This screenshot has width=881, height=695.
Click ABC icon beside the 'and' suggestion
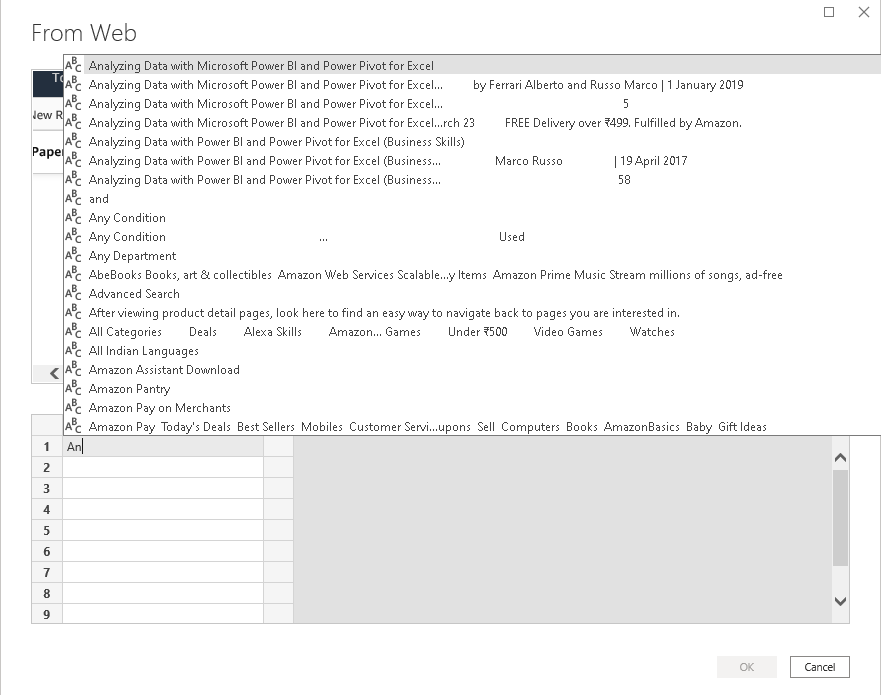point(73,198)
